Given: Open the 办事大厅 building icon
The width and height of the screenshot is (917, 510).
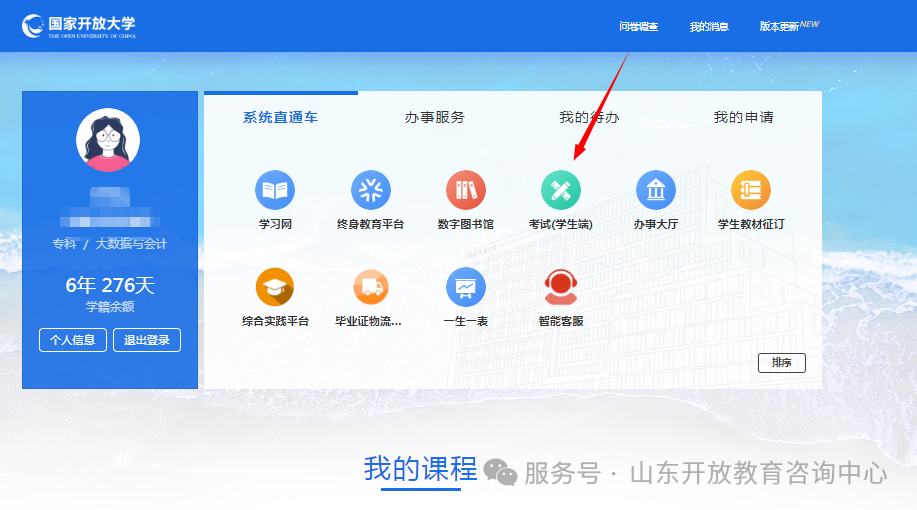Looking at the screenshot, I should tap(656, 190).
